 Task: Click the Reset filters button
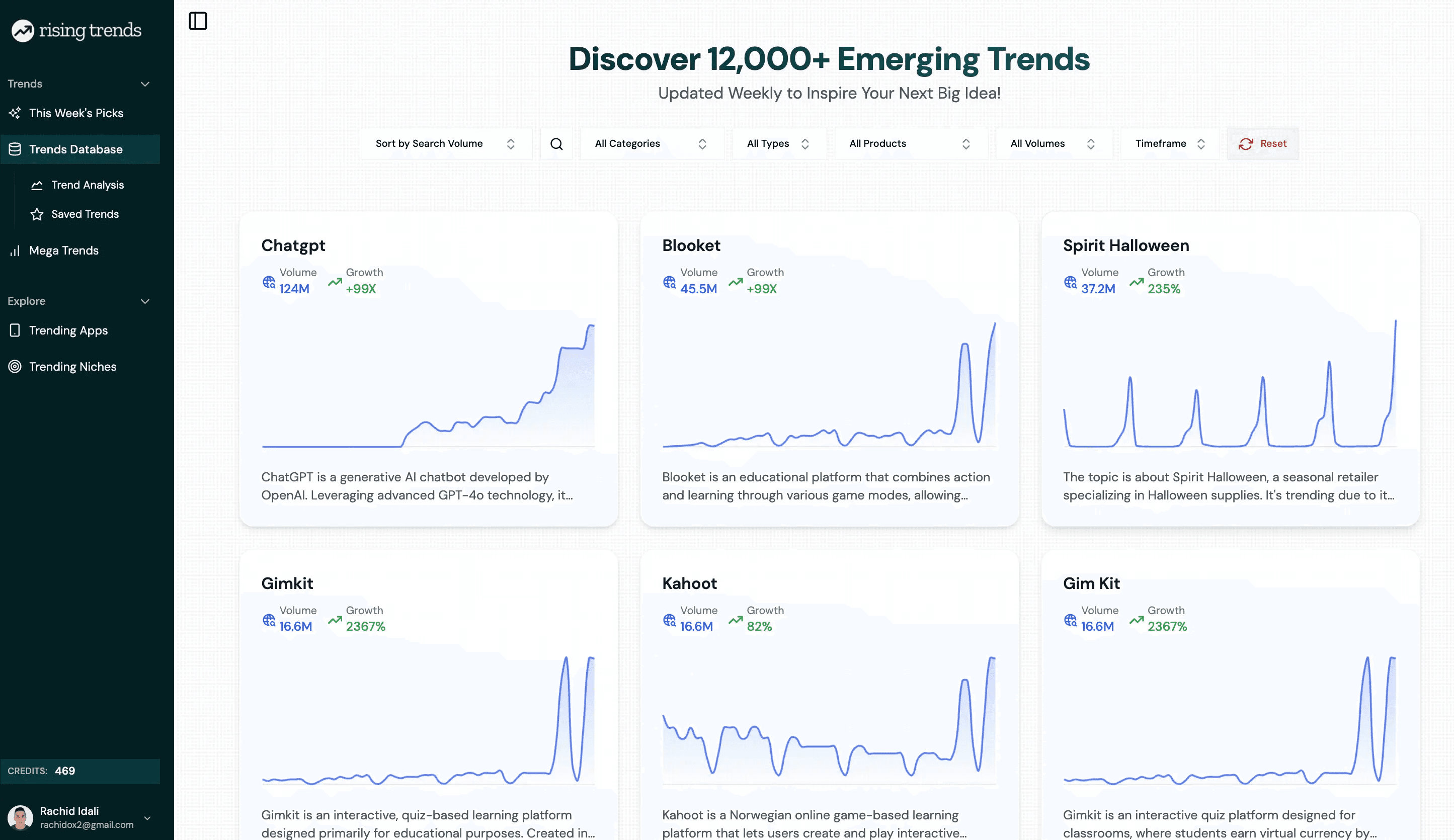click(x=1262, y=144)
